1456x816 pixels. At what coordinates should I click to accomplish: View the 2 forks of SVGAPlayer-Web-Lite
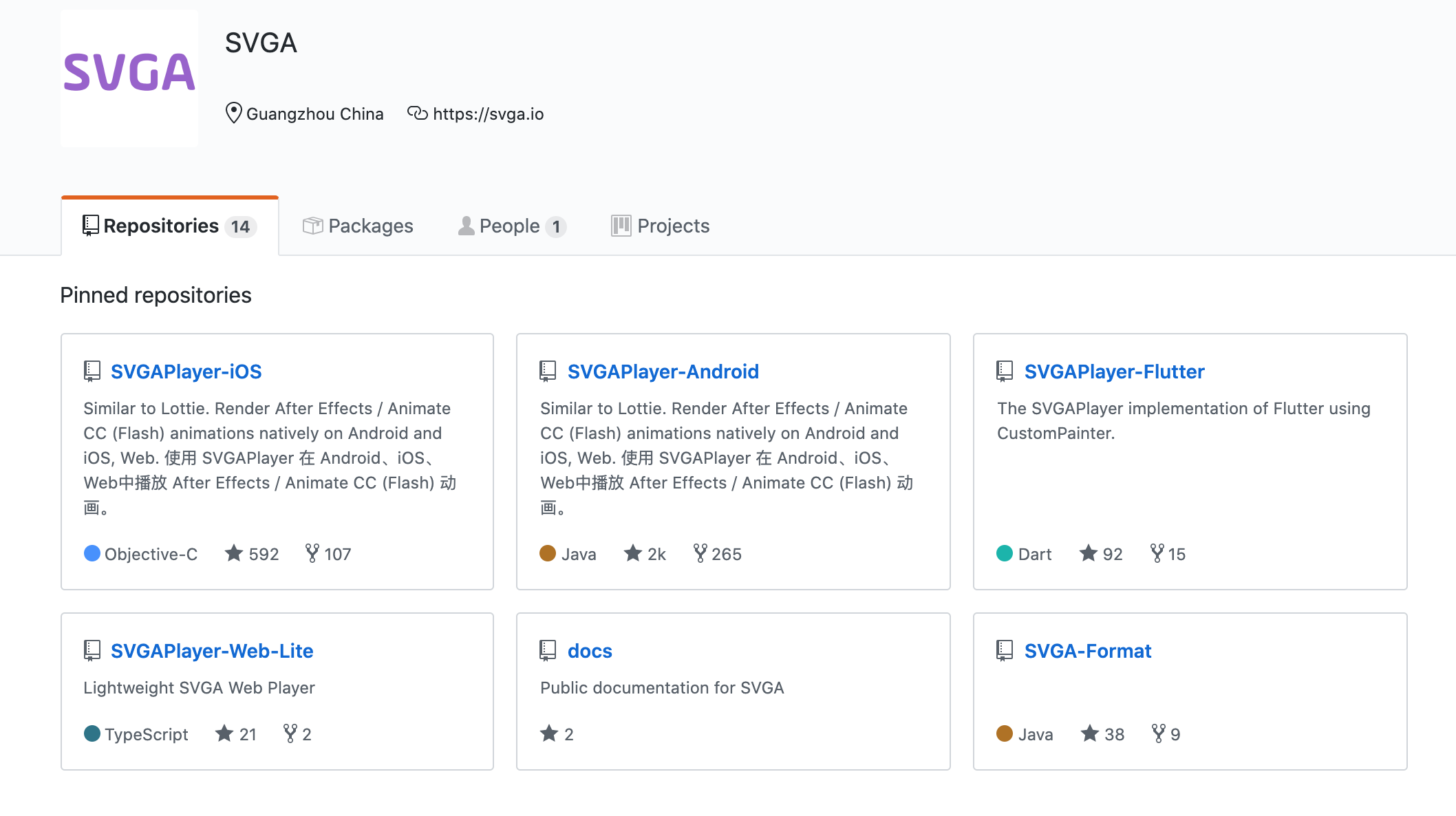coord(297,734)
